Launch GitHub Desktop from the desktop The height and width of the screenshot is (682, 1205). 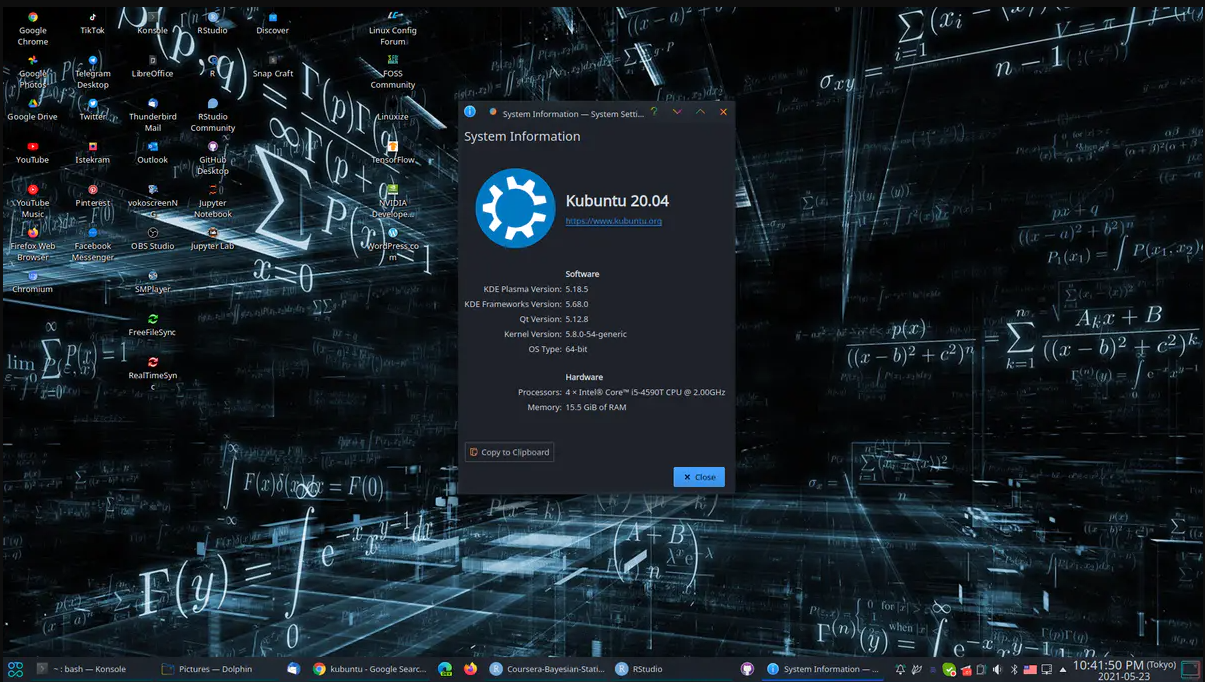[212, 158]
